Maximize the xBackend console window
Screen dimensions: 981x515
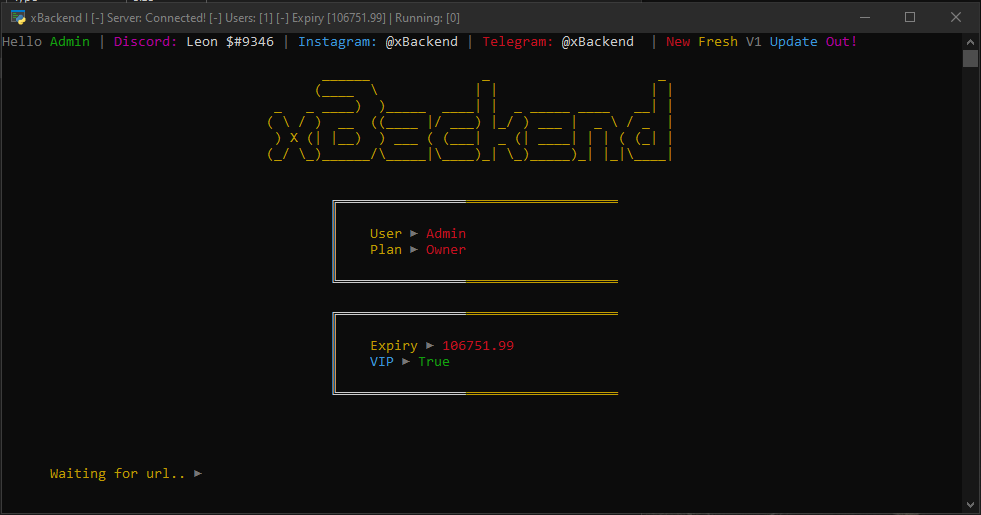point(910,18)
